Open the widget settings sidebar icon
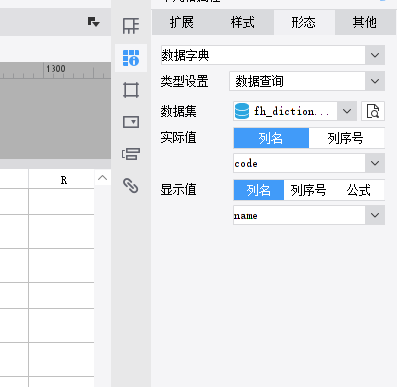This screenshot has height=387, width=397. (131, 122)
